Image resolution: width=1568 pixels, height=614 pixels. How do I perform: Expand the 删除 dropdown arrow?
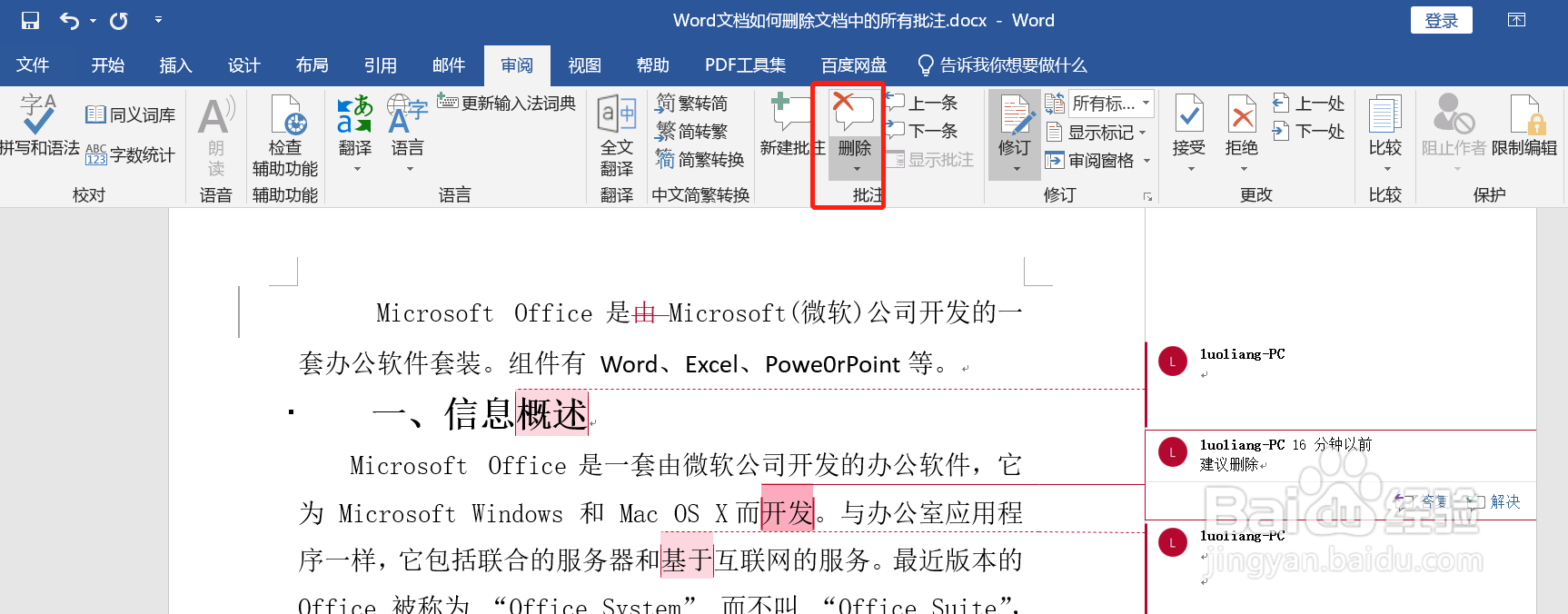[x=855, y=170]
